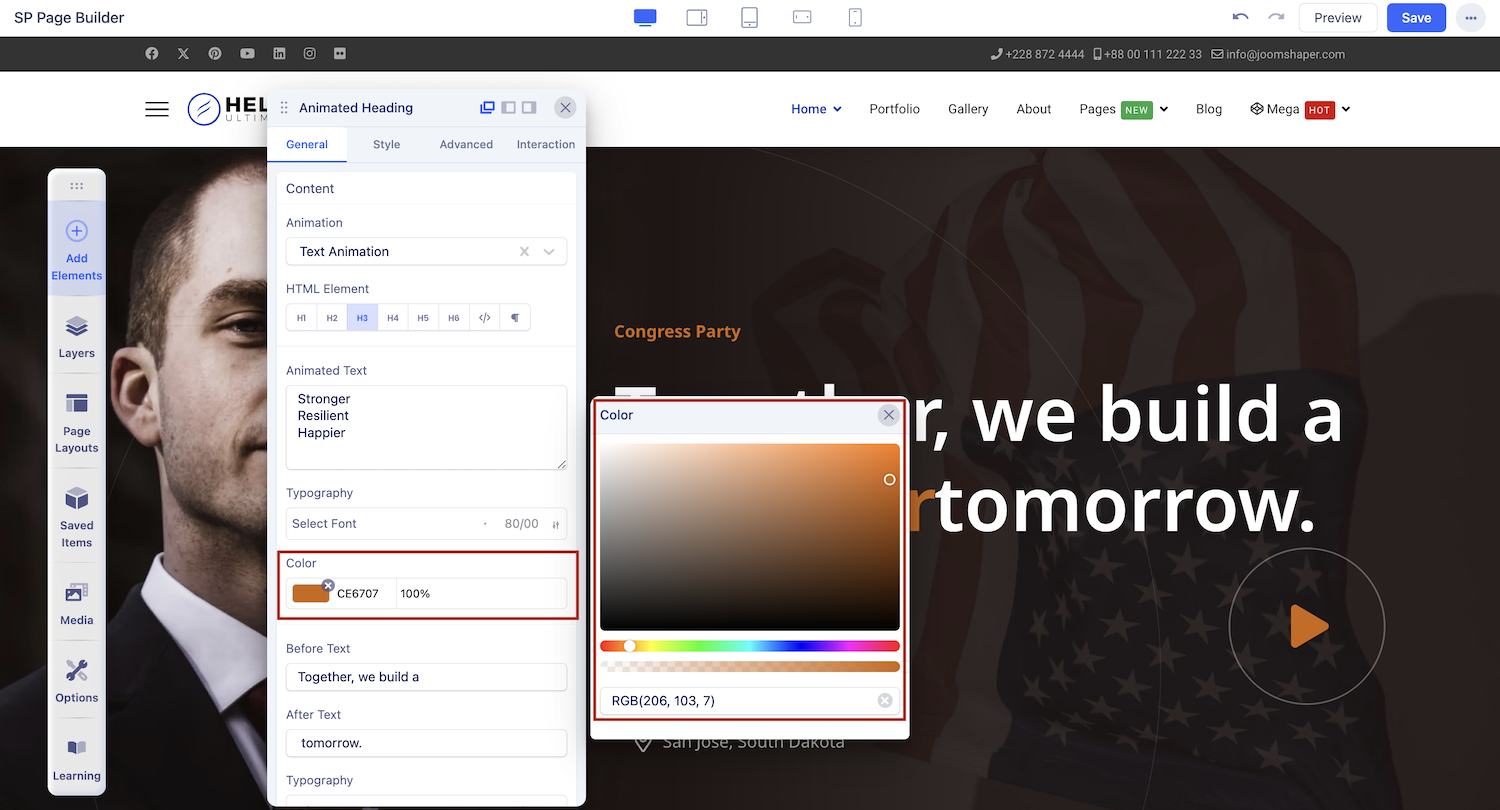This screenshot has width=1500, height=810.
Task: Open the more options ellipsis menu
Action: pyautogui.click(x=1471, y=18)
